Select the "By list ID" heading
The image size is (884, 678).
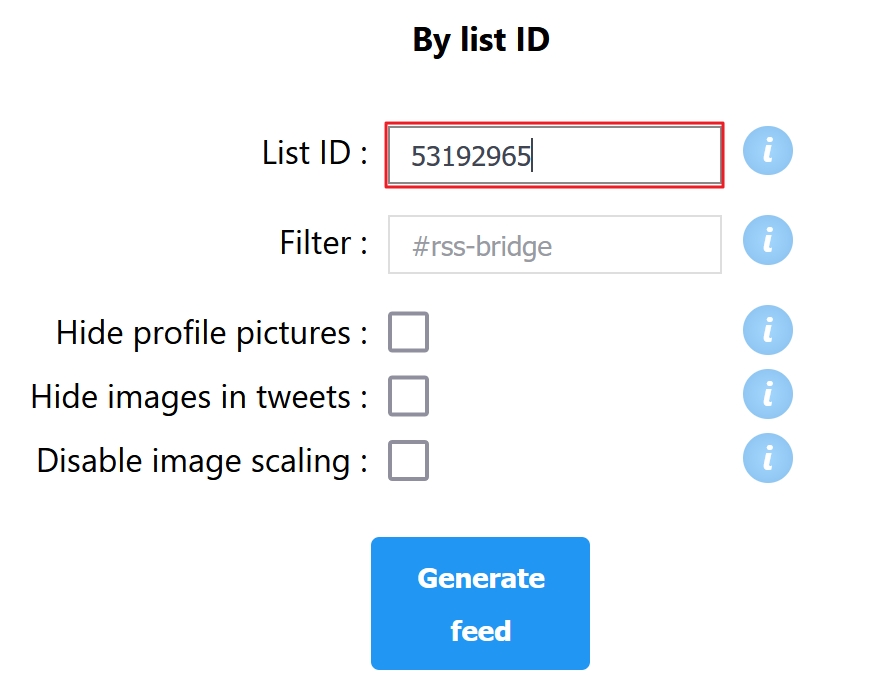coord(481,39)
